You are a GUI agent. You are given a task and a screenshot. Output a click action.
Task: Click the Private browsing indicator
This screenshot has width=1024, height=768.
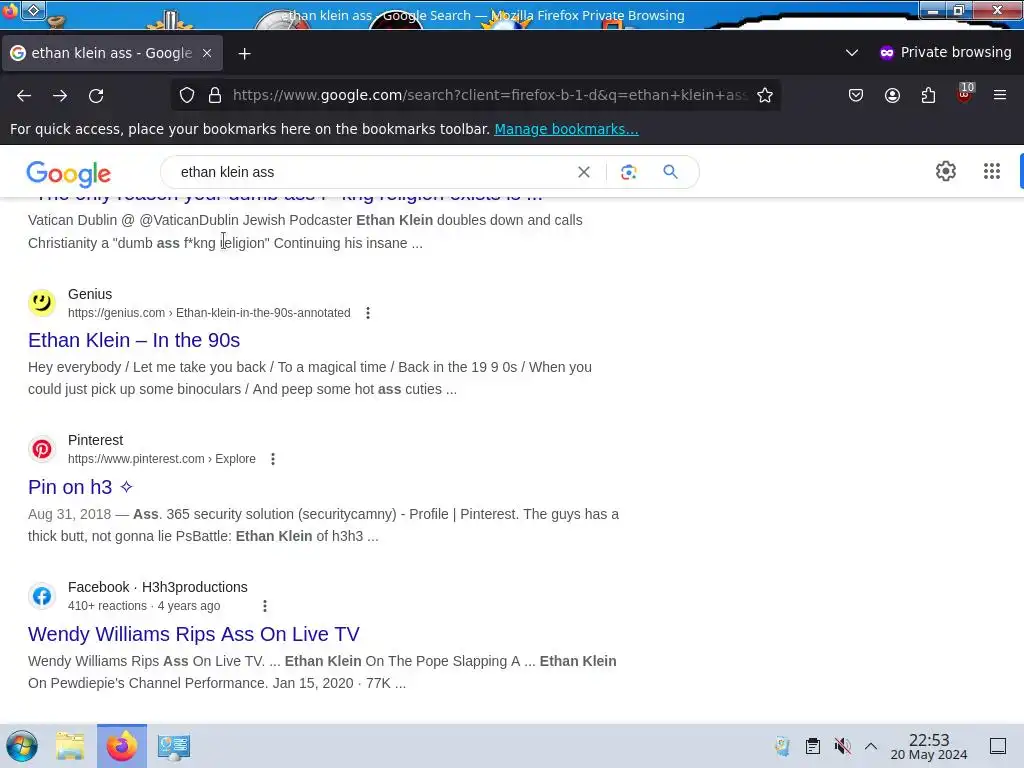(946, 52)
